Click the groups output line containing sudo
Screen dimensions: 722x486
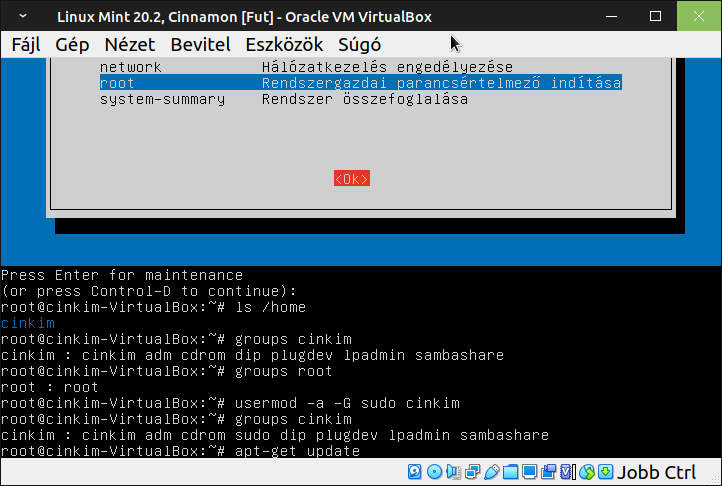point(275,435)
